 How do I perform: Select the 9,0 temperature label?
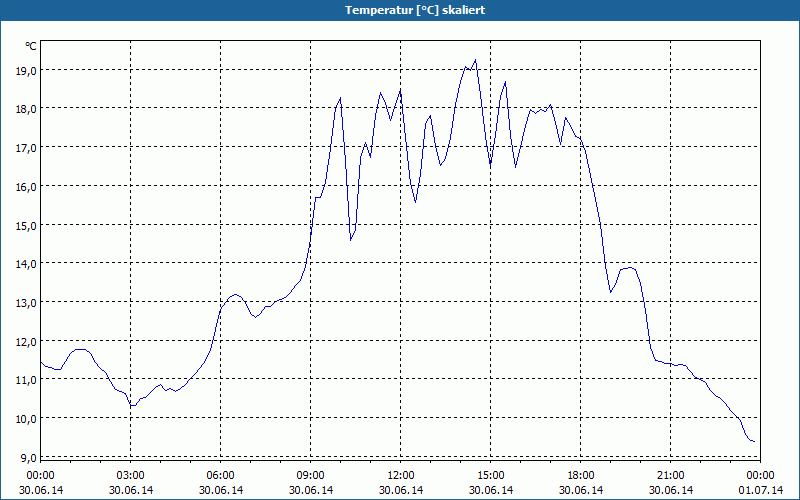28,458
